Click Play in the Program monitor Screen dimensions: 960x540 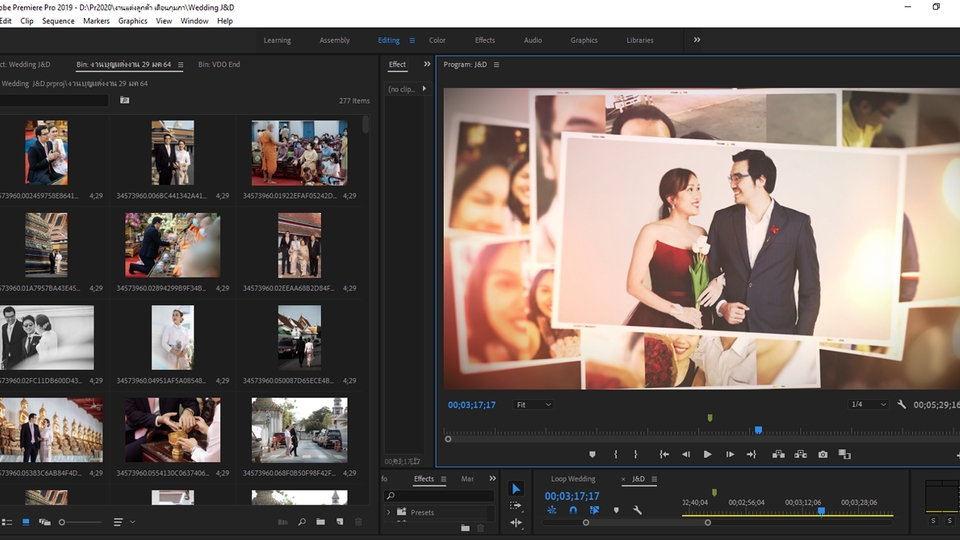tap(707, 454)
